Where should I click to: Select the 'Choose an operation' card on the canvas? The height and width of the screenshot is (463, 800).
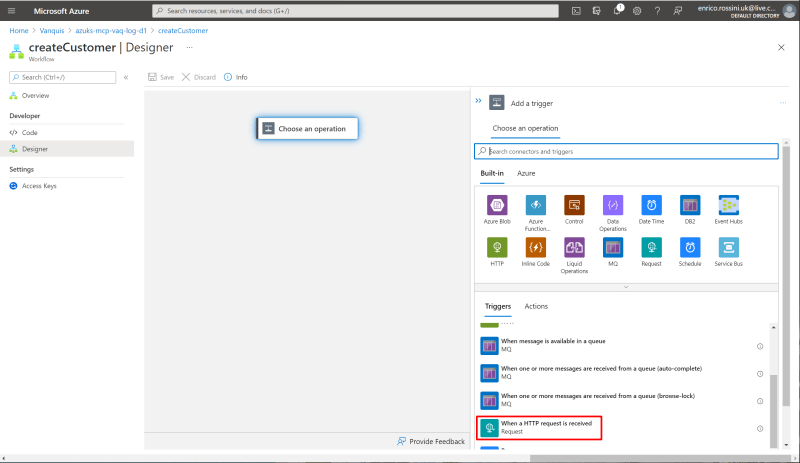tap(307, 129)
